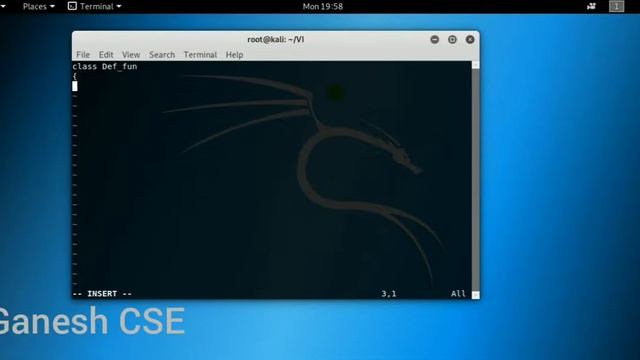Click the opening brace line
This screenshot has height=360, width=640.
tap(75, 76)
